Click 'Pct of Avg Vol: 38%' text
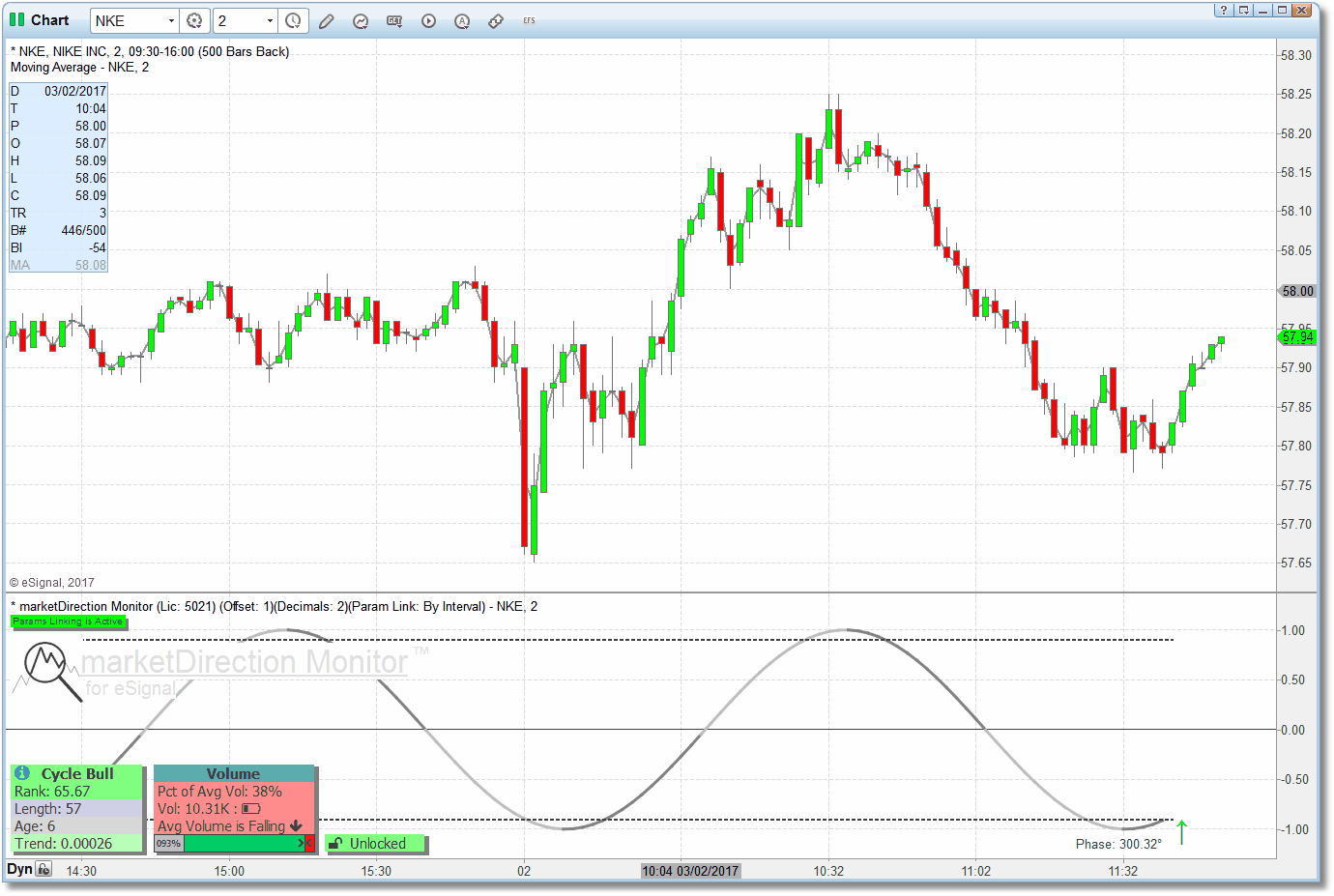This screenshot has width=1334, height=896. click(x=219, y=792)
